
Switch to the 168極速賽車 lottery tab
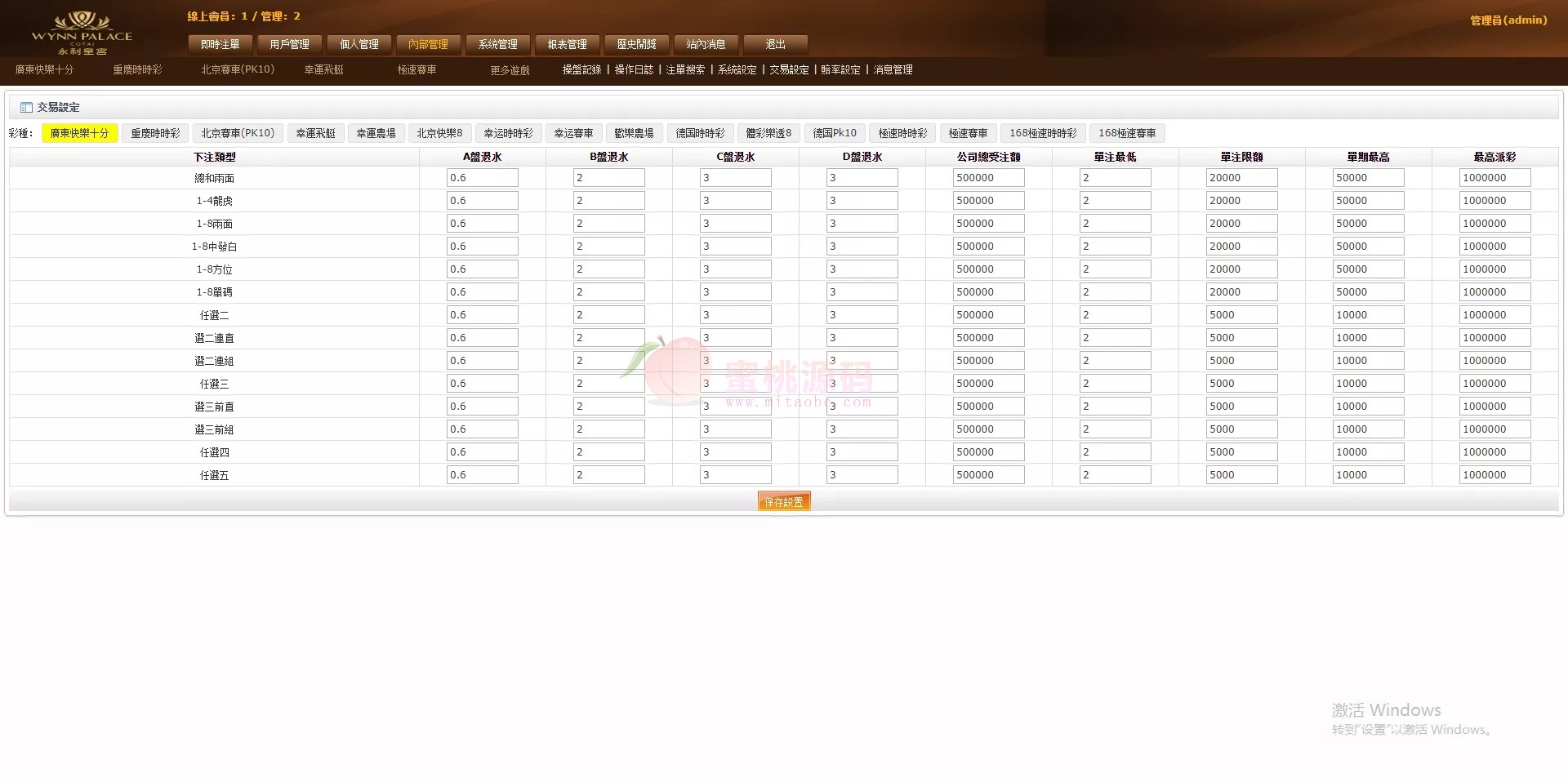pyautogui.click(x=1127, y=133)
